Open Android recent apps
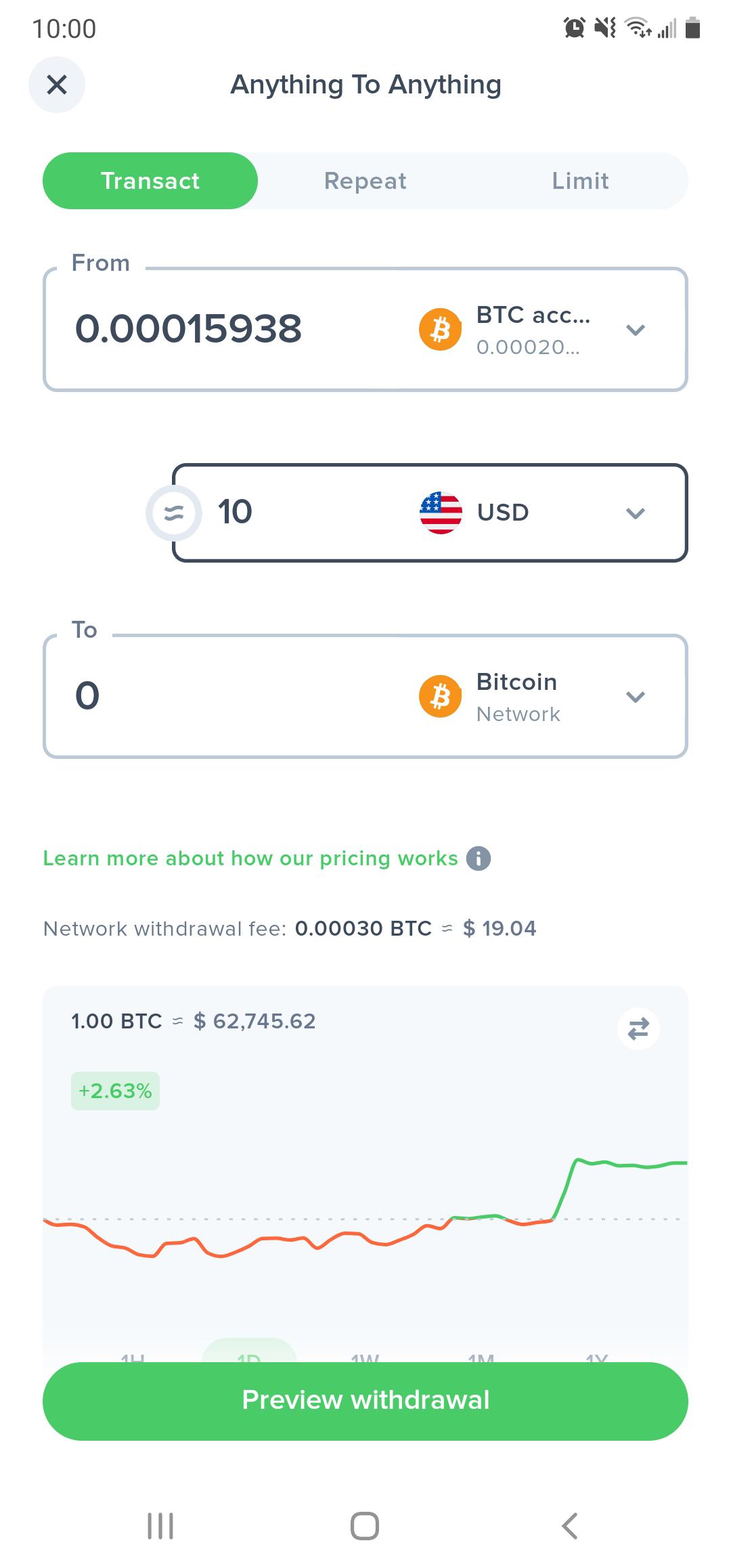This screenshot has width=731, height=1568. pos(160,1526)
